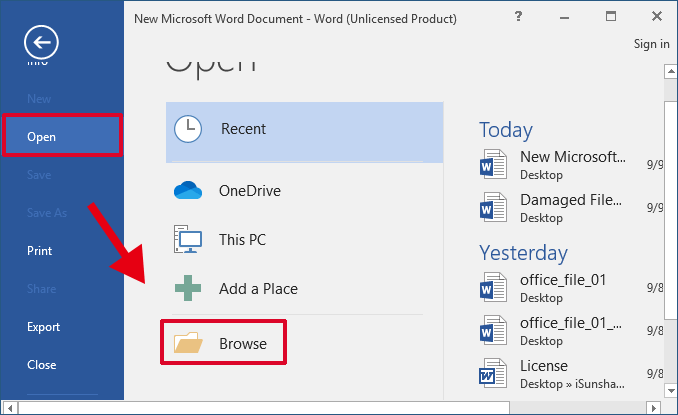The height and width of the screenshot is (415, 678).
Task: Click the Browse folder icon
Action: point(188,344)
